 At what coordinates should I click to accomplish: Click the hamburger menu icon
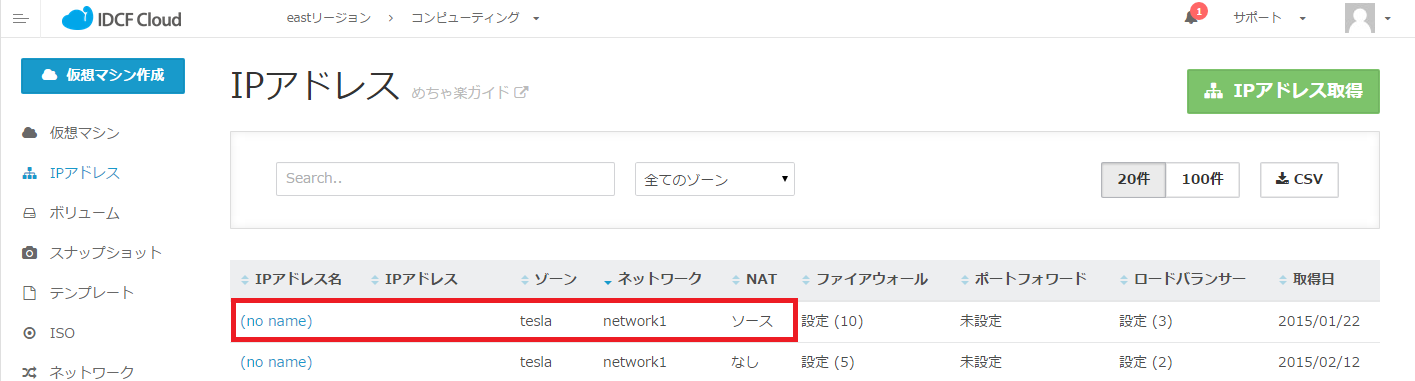(x=20, y=18)
